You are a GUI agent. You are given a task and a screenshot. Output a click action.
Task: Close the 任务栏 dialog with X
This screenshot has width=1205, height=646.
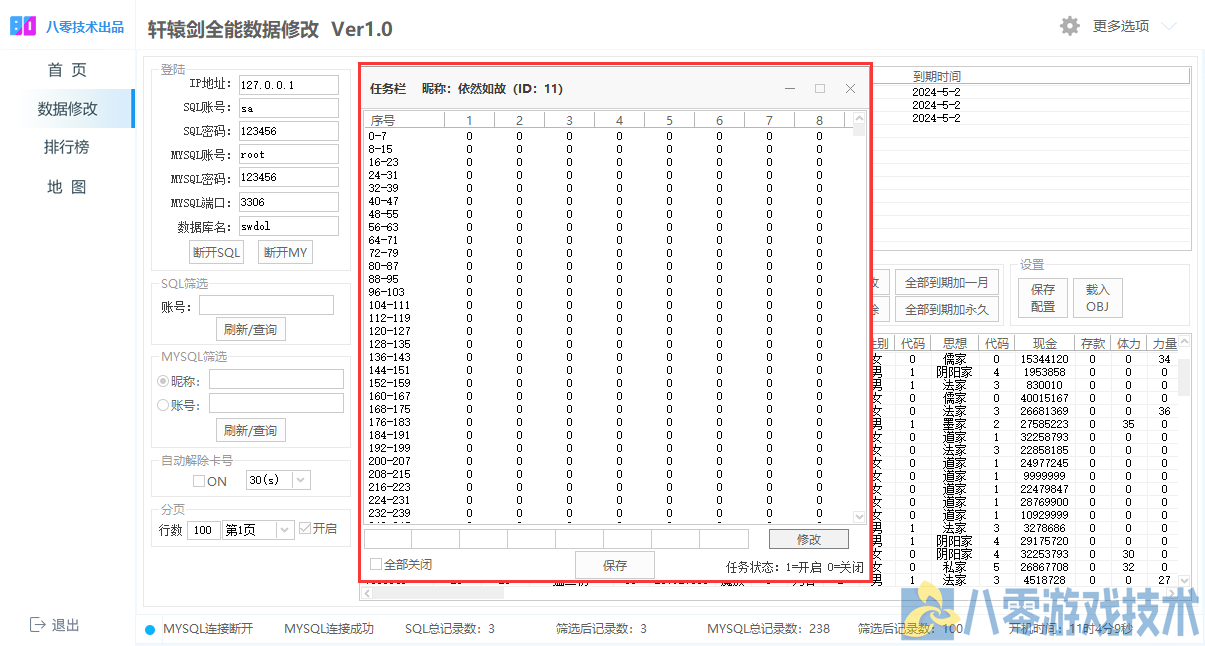coord(850,88)
